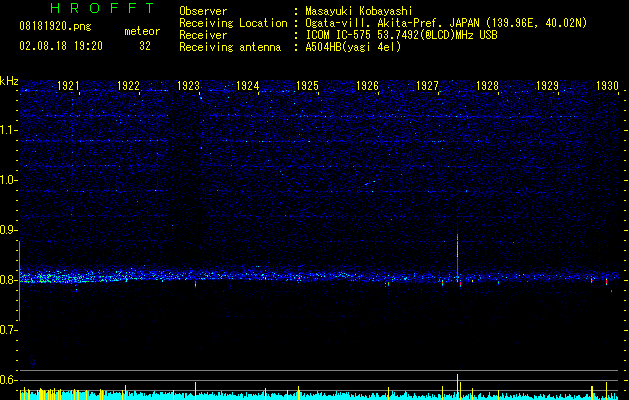Click the 1923 time marker
The height and width of the screenshot is (400, 629).
click(188, 85)
